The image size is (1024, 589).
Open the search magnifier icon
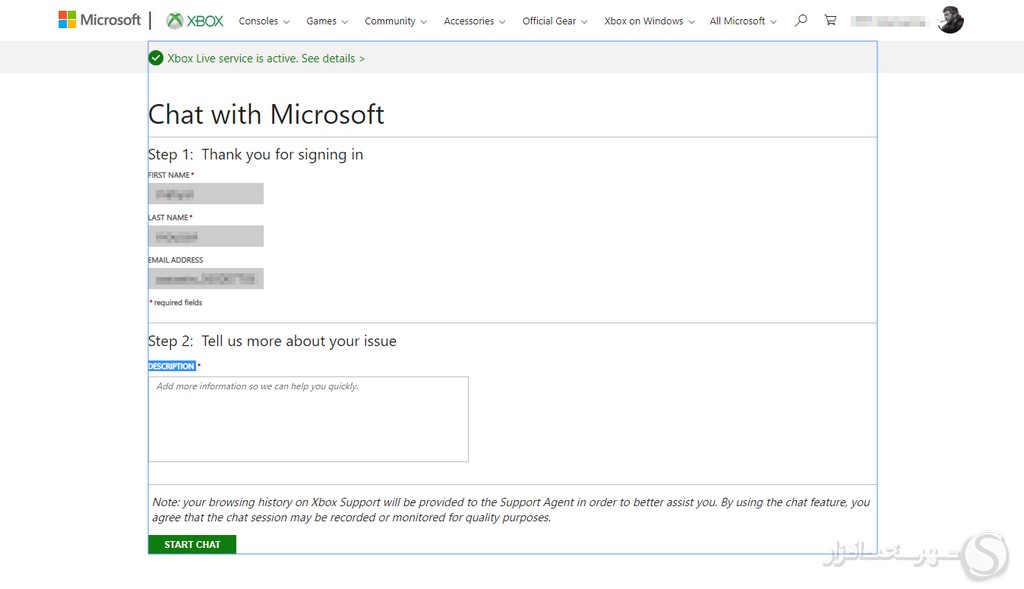800,20
